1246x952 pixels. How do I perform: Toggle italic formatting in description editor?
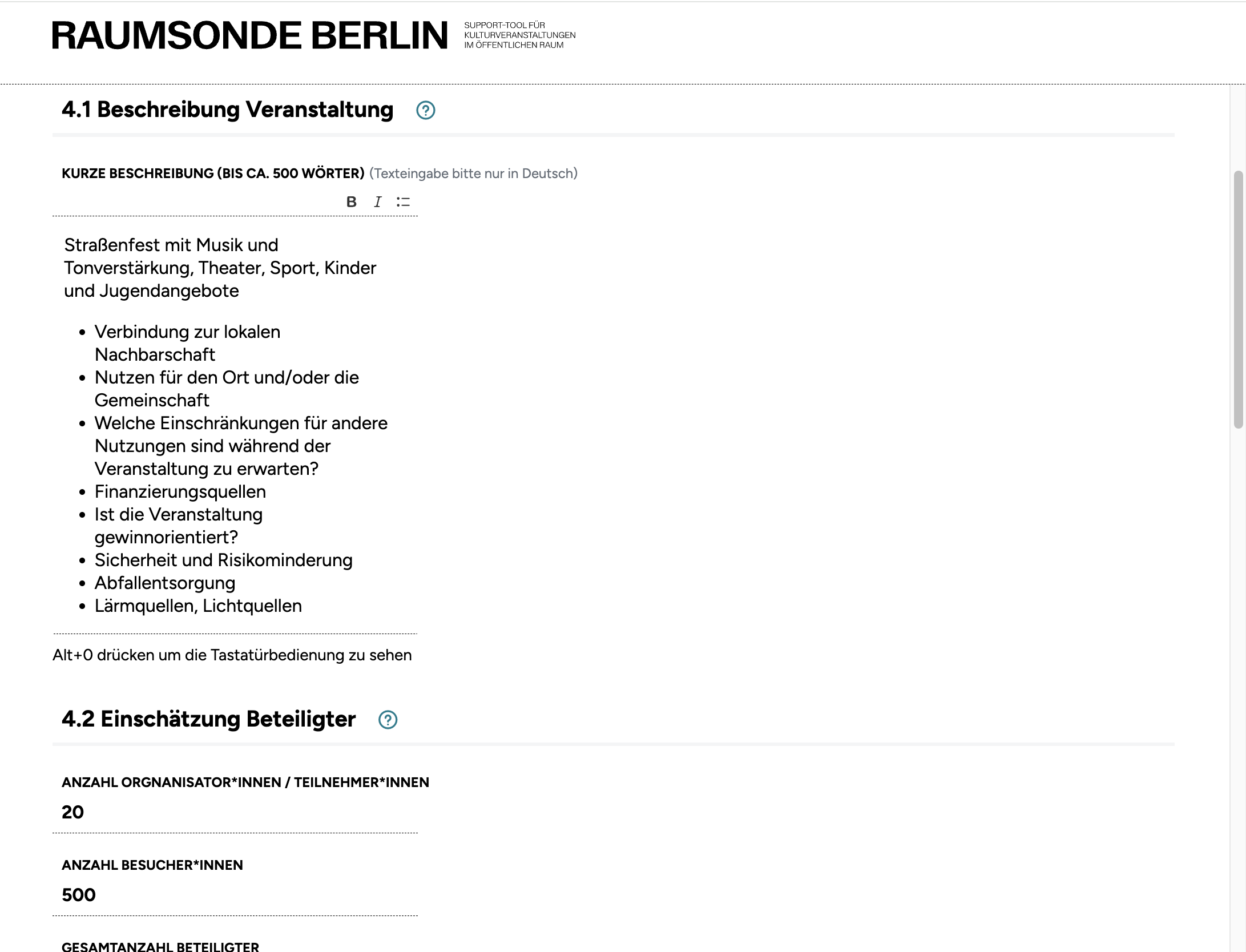coord(377,202)
